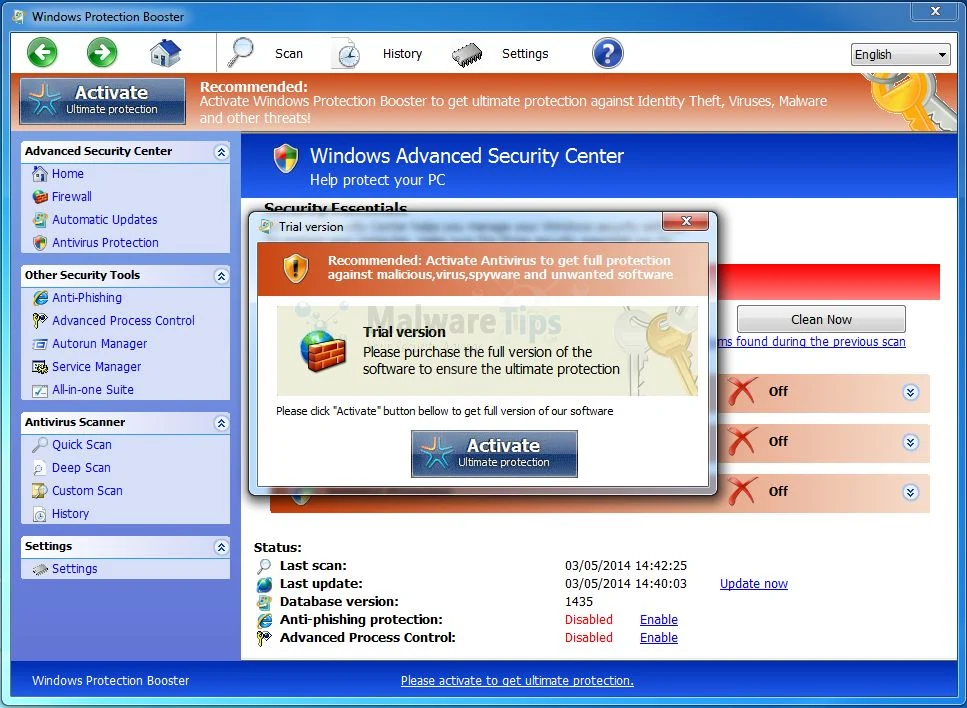The image size is (967, 708).
Task: Click the Advanced Process Control icon
Action: click(x=40, y=321)
